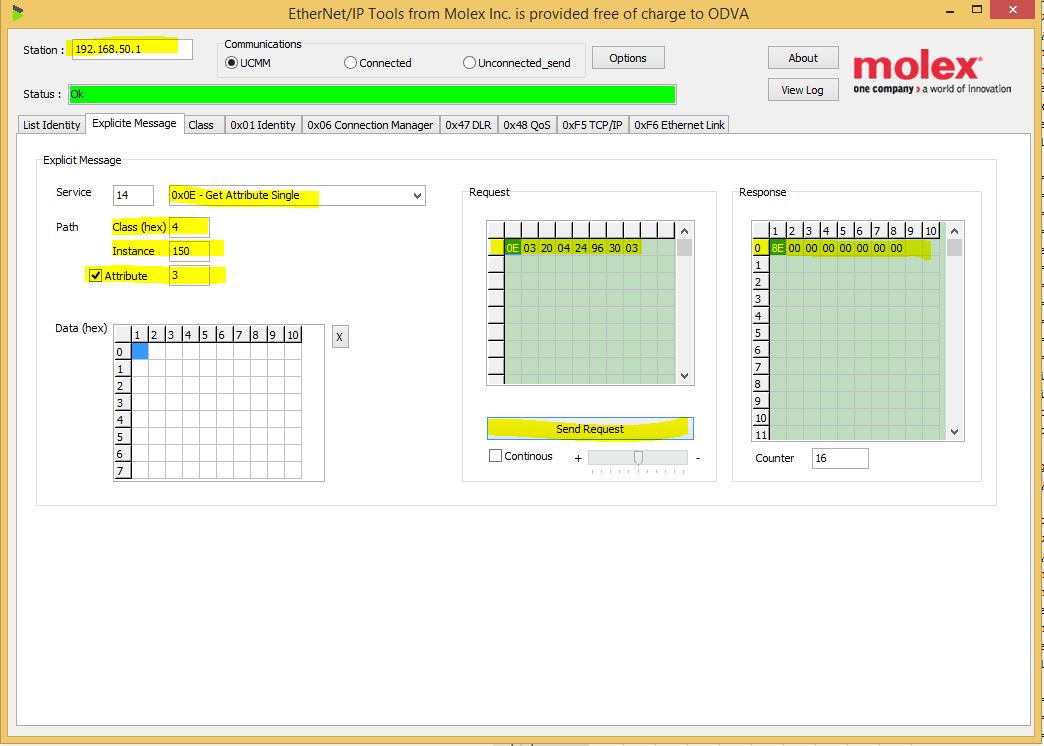Open the 0x06 Connection Manager tab
Image resolution: width=1044 pixels, height=746 pixels.
370,125
